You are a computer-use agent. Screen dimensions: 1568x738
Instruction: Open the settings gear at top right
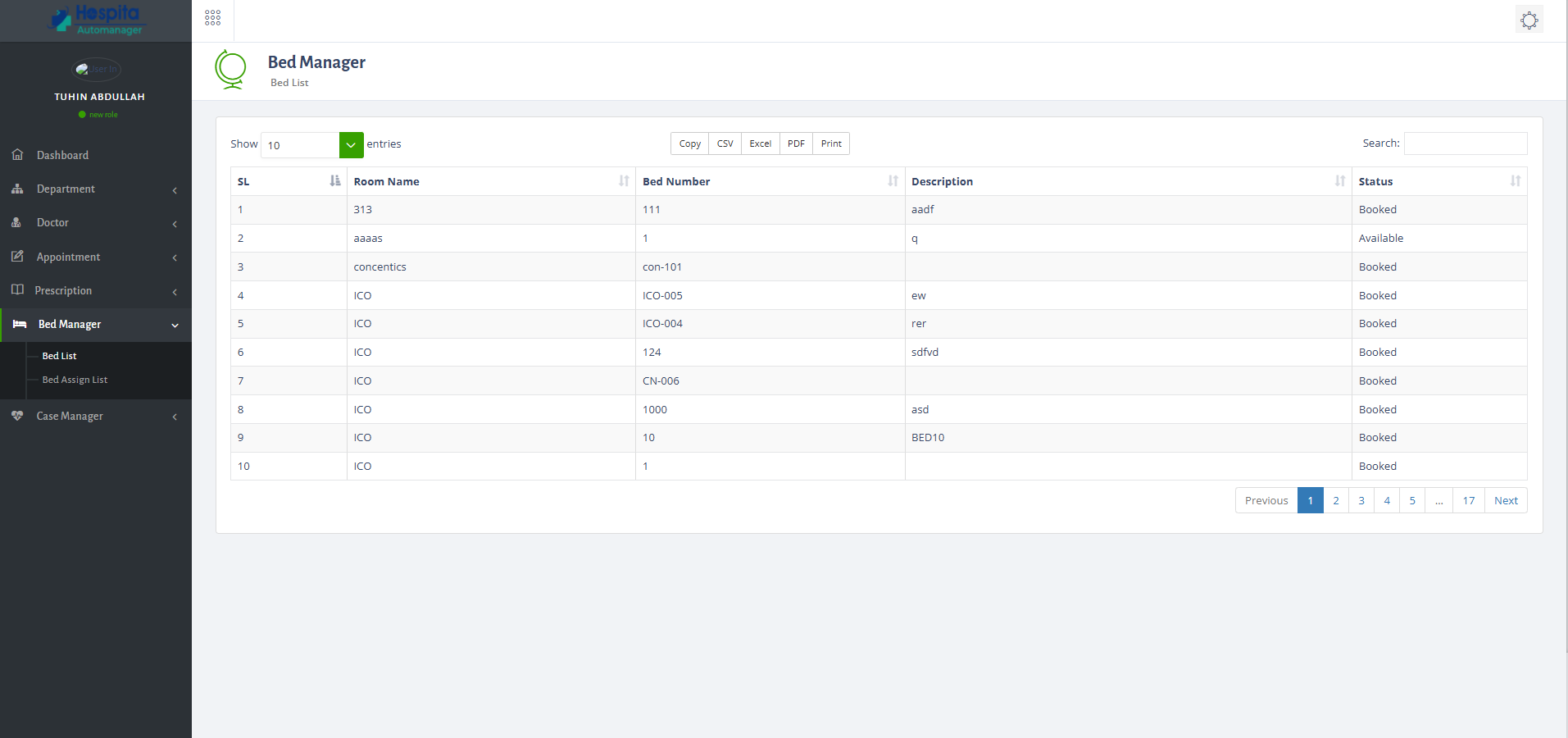[1528, 19]
